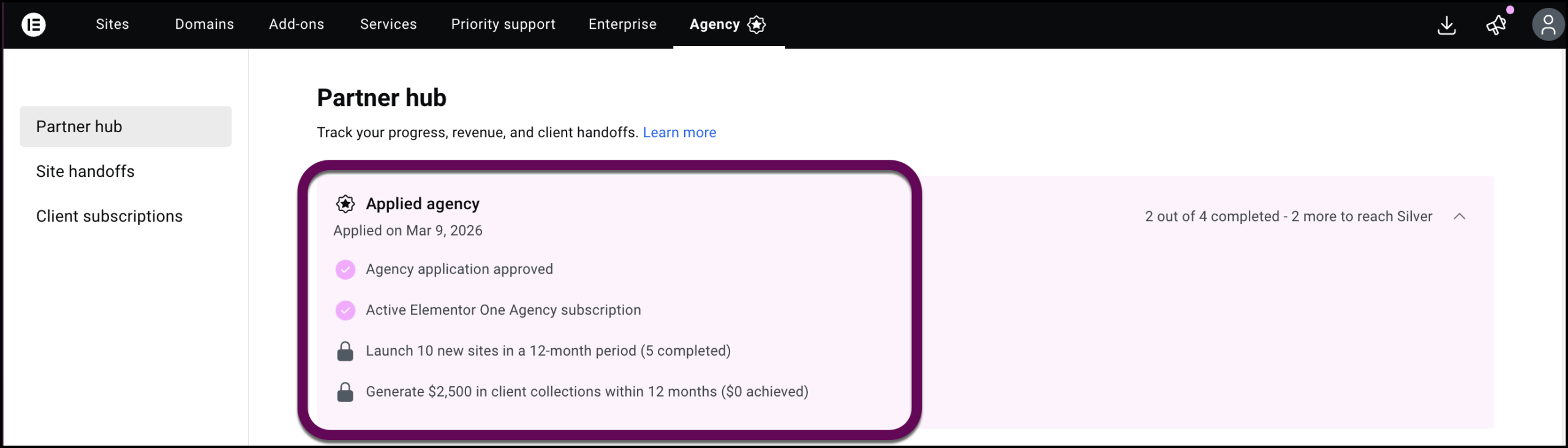Click the Active Elementor One subscription checkmark

point(345,310)
